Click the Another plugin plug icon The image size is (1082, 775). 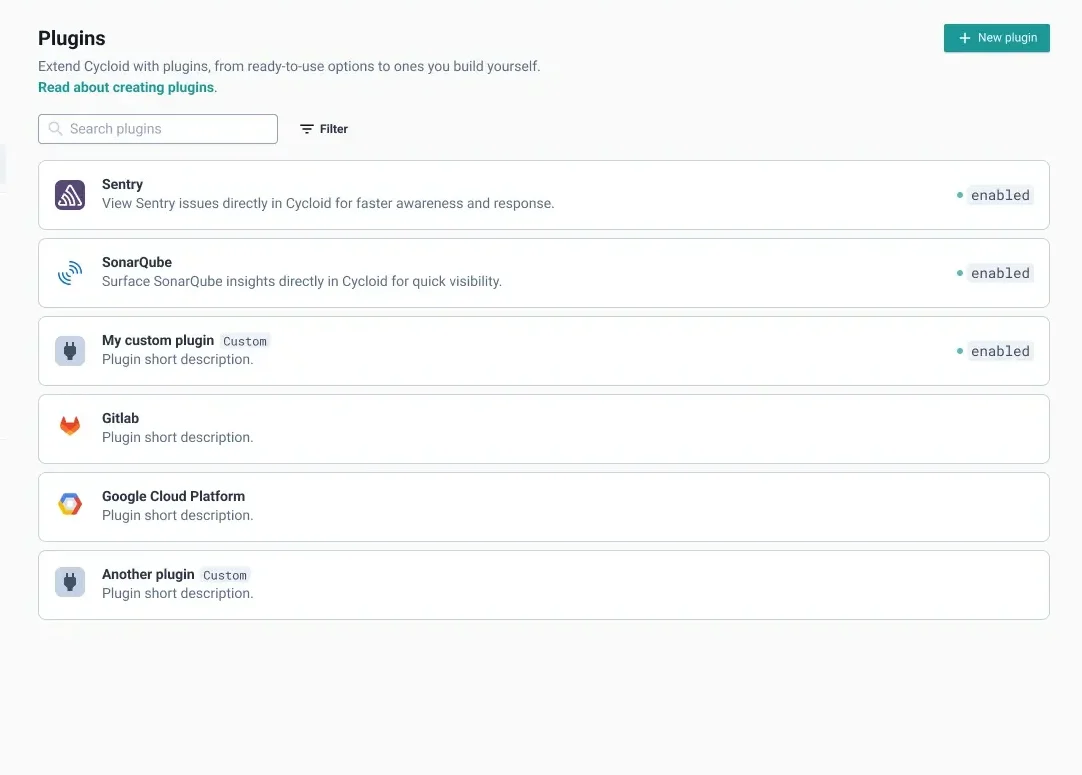click(70, 583)
